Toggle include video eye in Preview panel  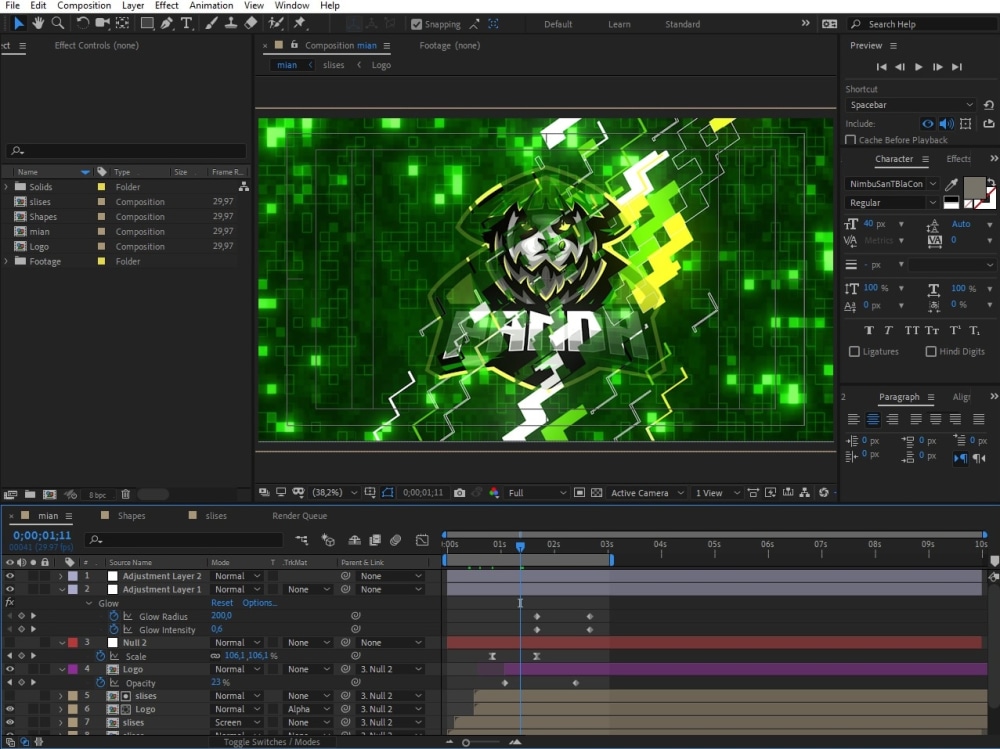pos(927,124)
